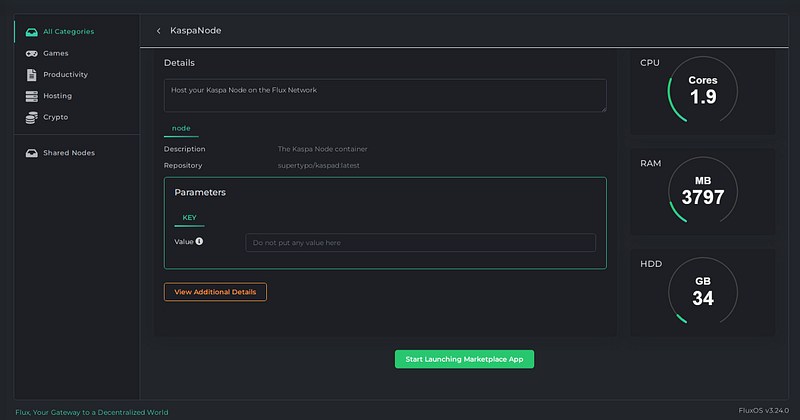Click the HDD 34 GB gauge
This screenshot has width=800, height=420.
click(x=703, y=292)
